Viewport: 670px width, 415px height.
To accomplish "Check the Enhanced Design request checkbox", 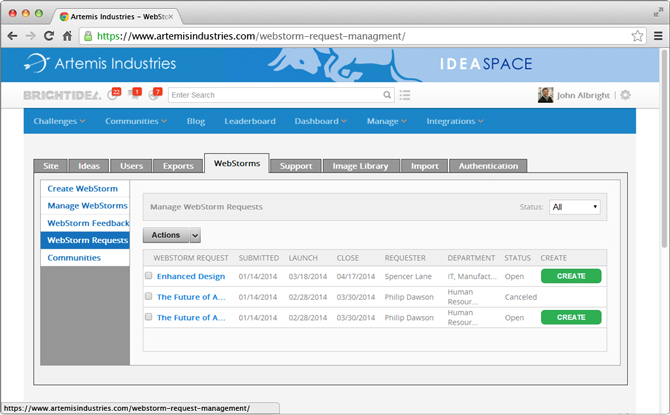I will pos(148,276).
